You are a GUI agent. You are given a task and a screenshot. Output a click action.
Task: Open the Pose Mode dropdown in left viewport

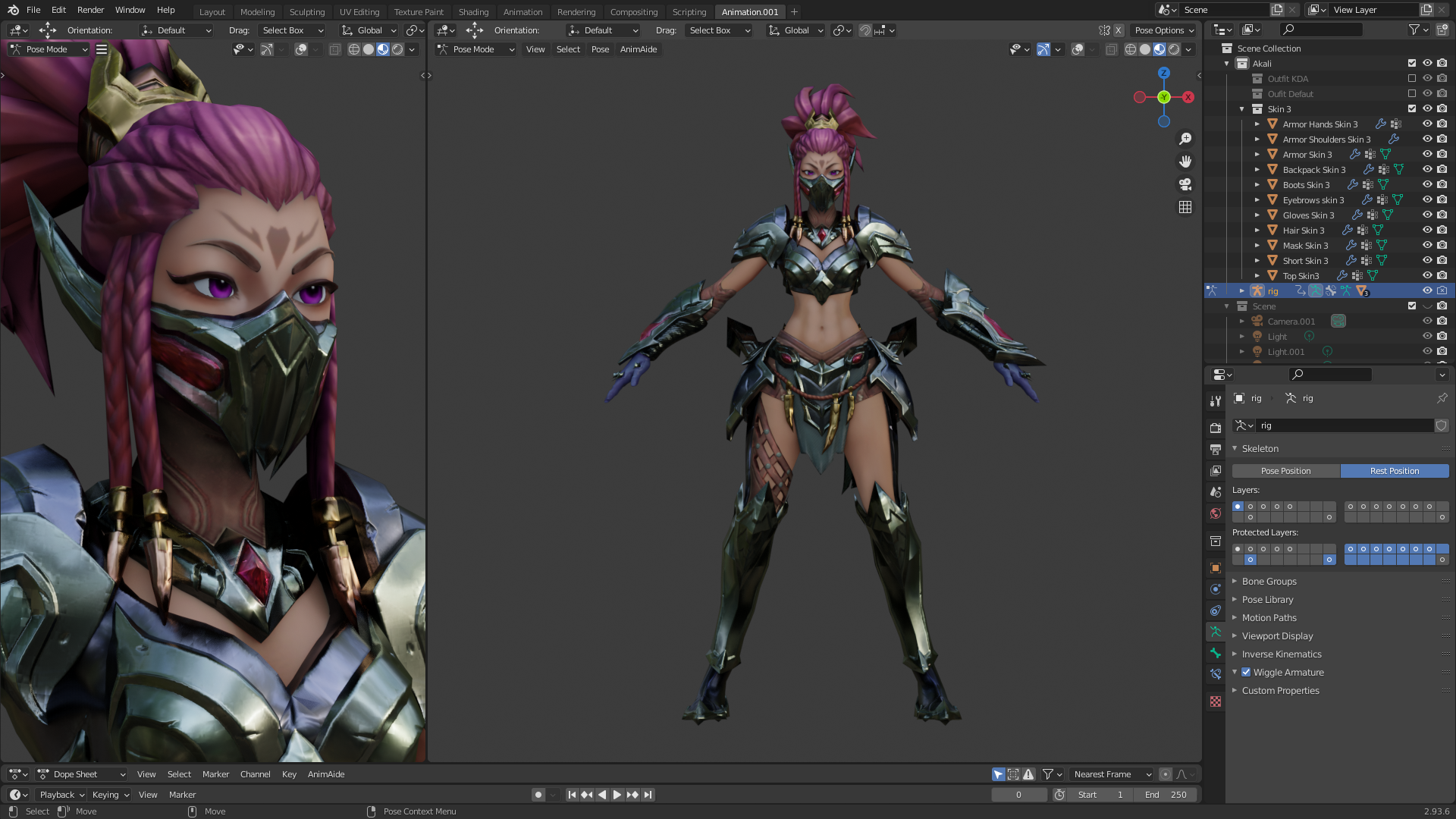click(x=49, y=49)
